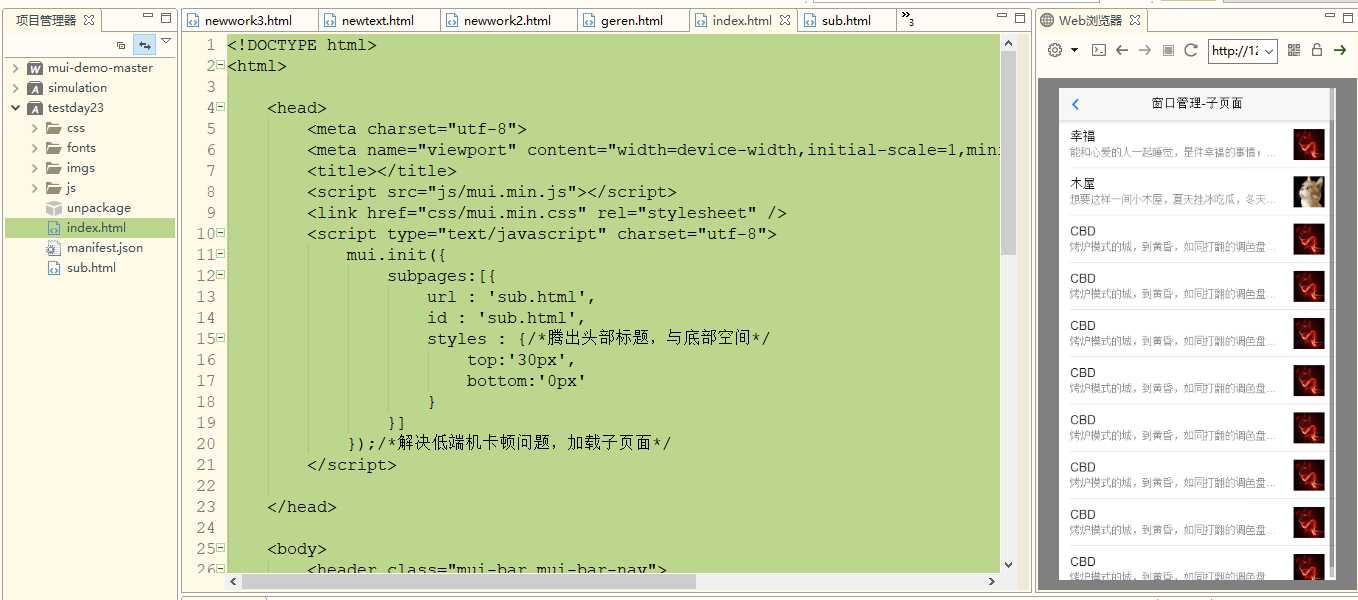Open the dropdown arrow beside the gear
Image resolution: width=1358 pixels, height=600 pixels.
(1074, 50)
